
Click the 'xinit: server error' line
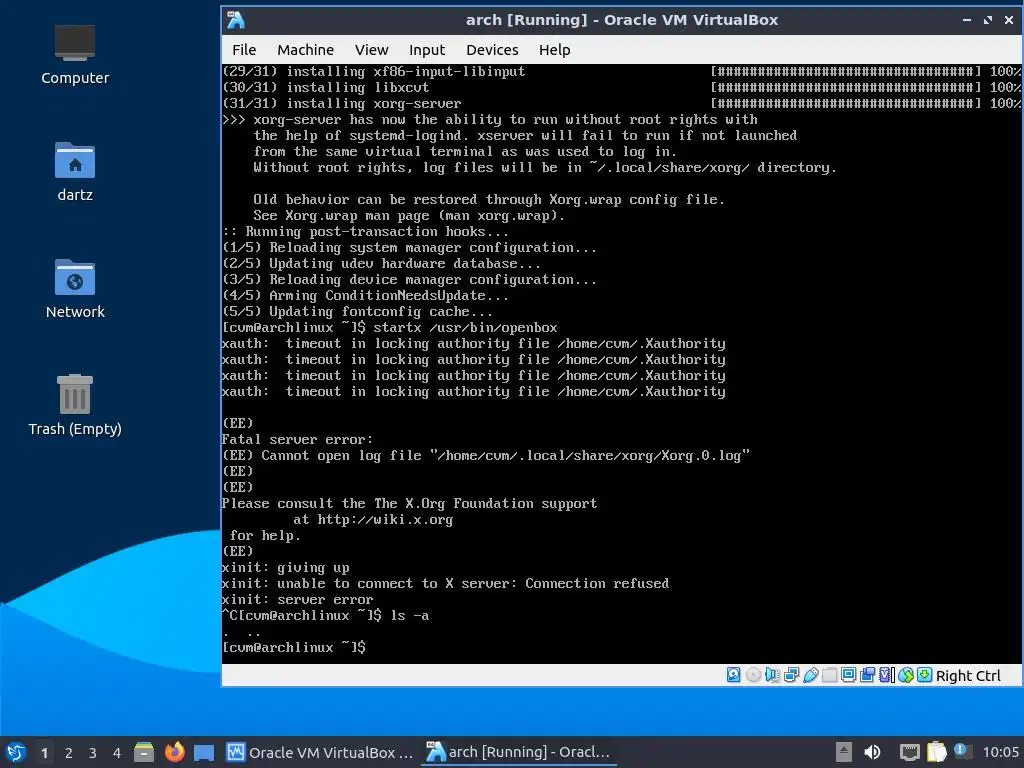tap(297, 600)
